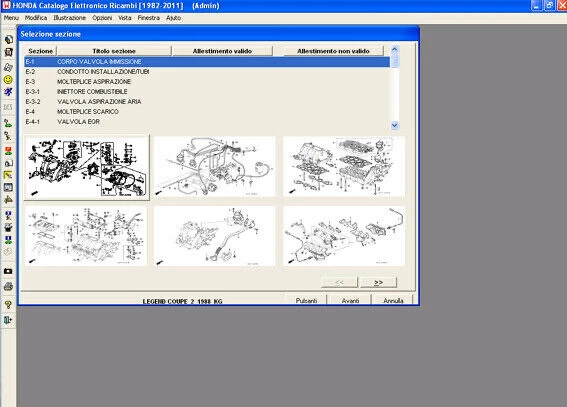Select row E-3 MOLTEPLICE ASPIRAZIONE
The height and width of the screenshot is (407, 567).
pos(207,82)
